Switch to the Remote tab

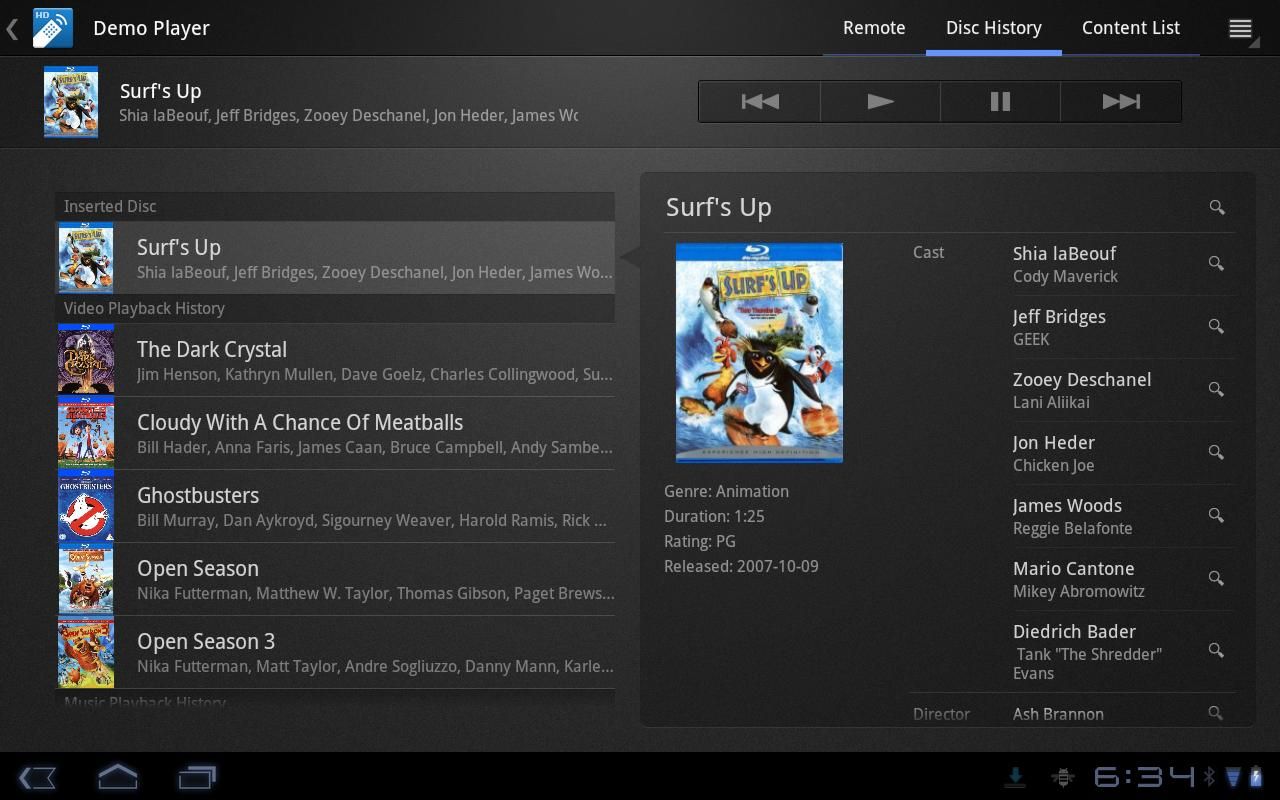[873, 27]
